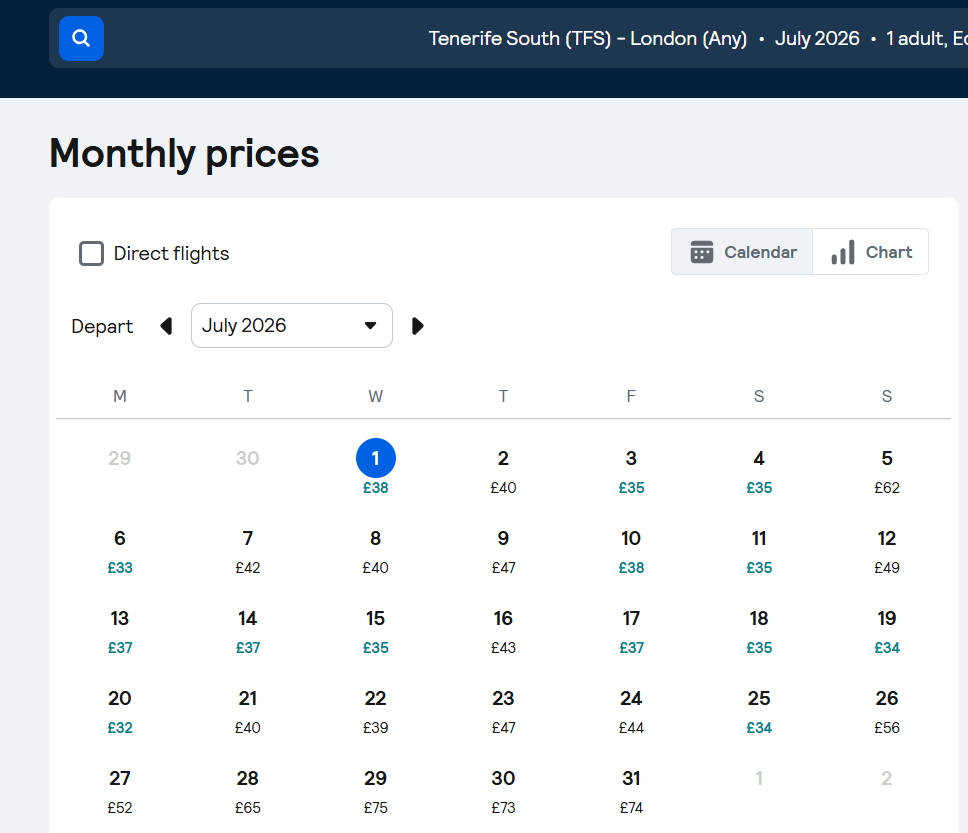Pick July 31 priced at £74

coord(631,790)
